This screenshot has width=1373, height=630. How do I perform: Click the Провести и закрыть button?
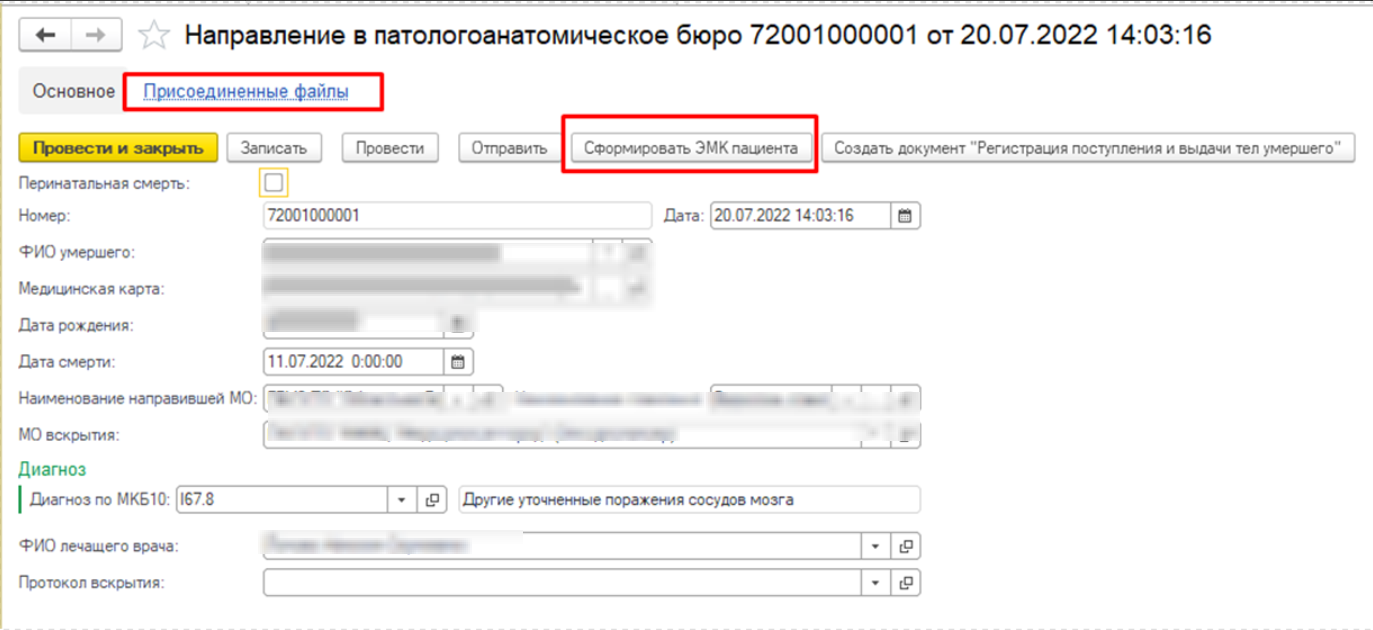click(x=118, y=148)
